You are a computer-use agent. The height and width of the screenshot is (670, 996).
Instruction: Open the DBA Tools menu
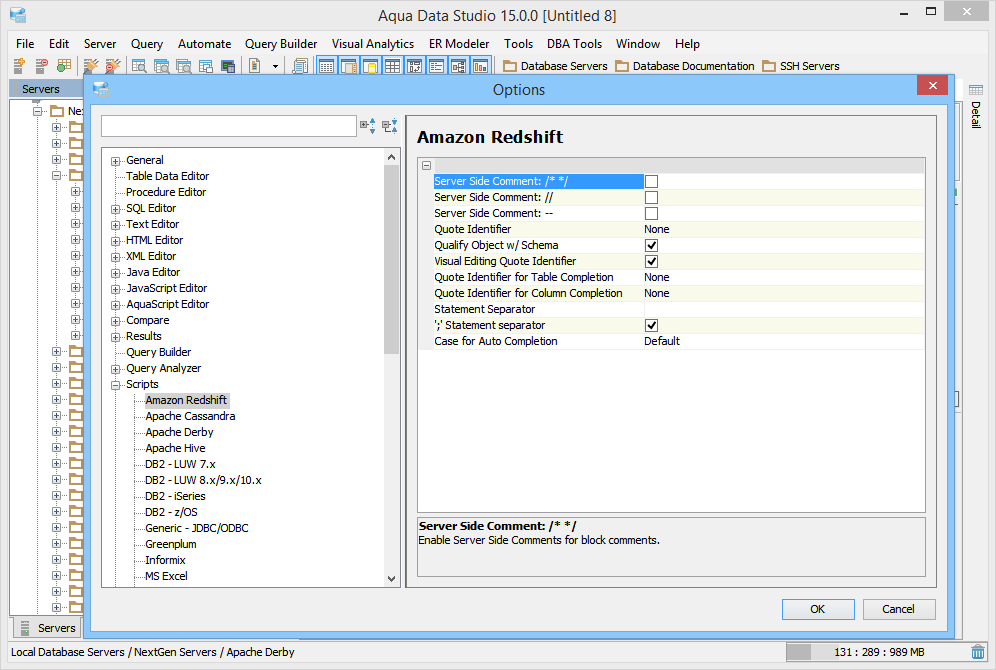(574, 44)
